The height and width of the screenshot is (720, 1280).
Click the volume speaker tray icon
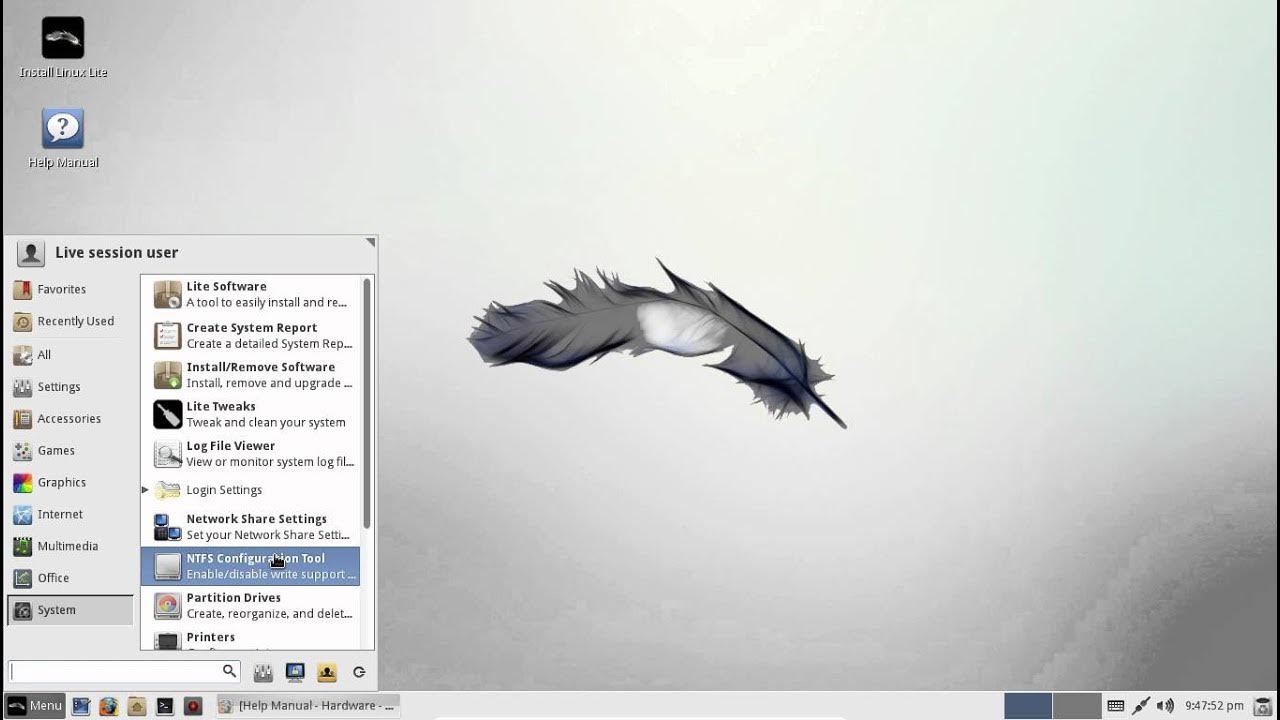[x=1165, y=706]
